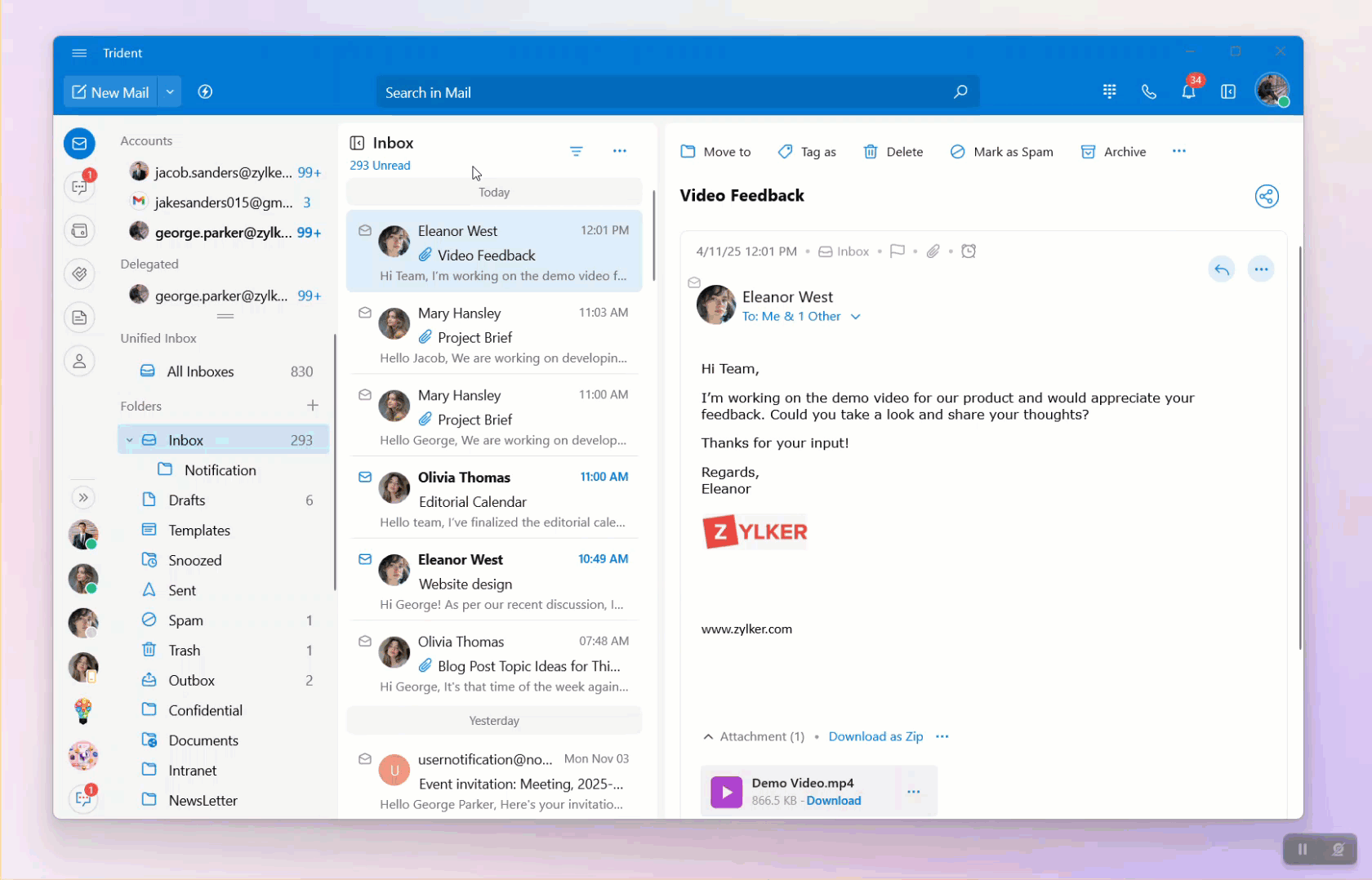This screenshot has height=880, width=1372.
Task: Open message more options next to reply
Action: (x=1261, y=269)
